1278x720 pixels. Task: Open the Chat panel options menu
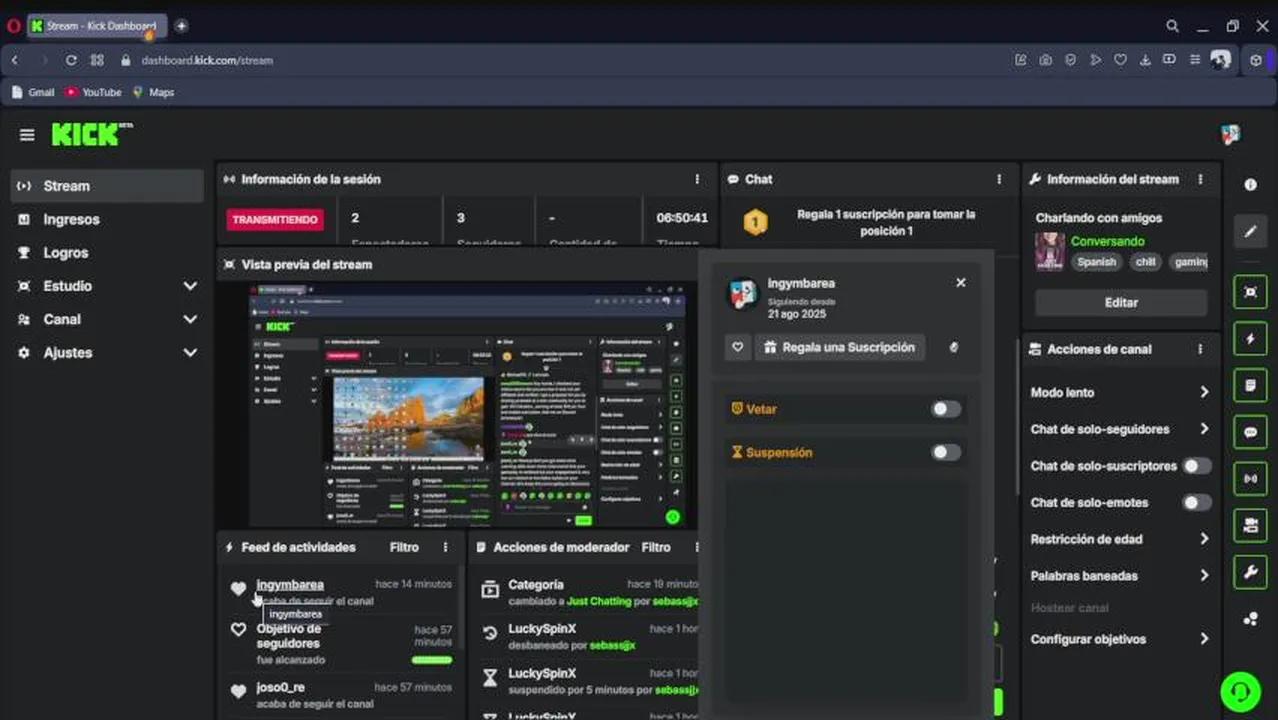(x=998, y=179)
